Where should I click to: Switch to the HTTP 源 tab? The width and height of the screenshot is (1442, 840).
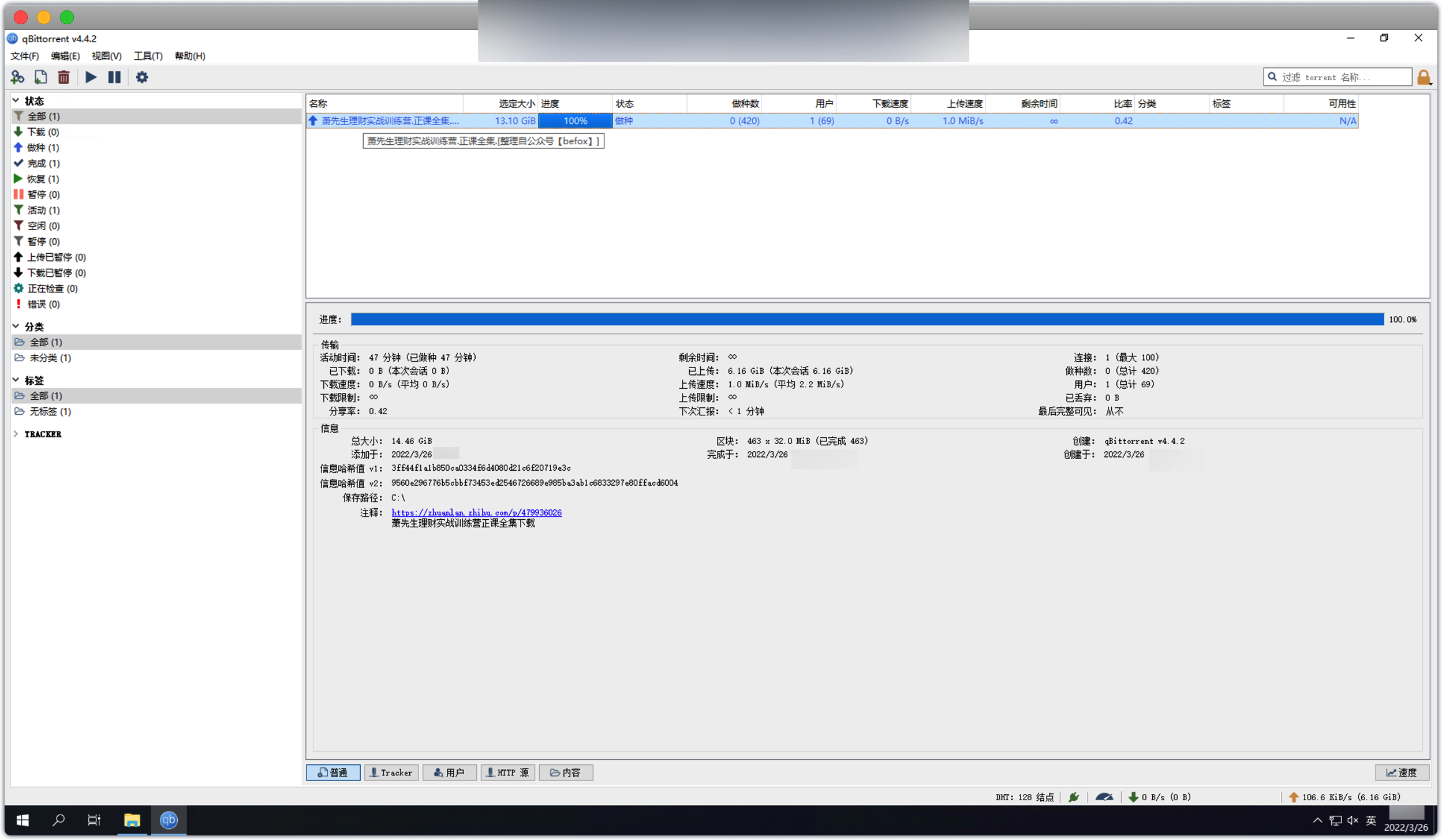click(508, 772)
